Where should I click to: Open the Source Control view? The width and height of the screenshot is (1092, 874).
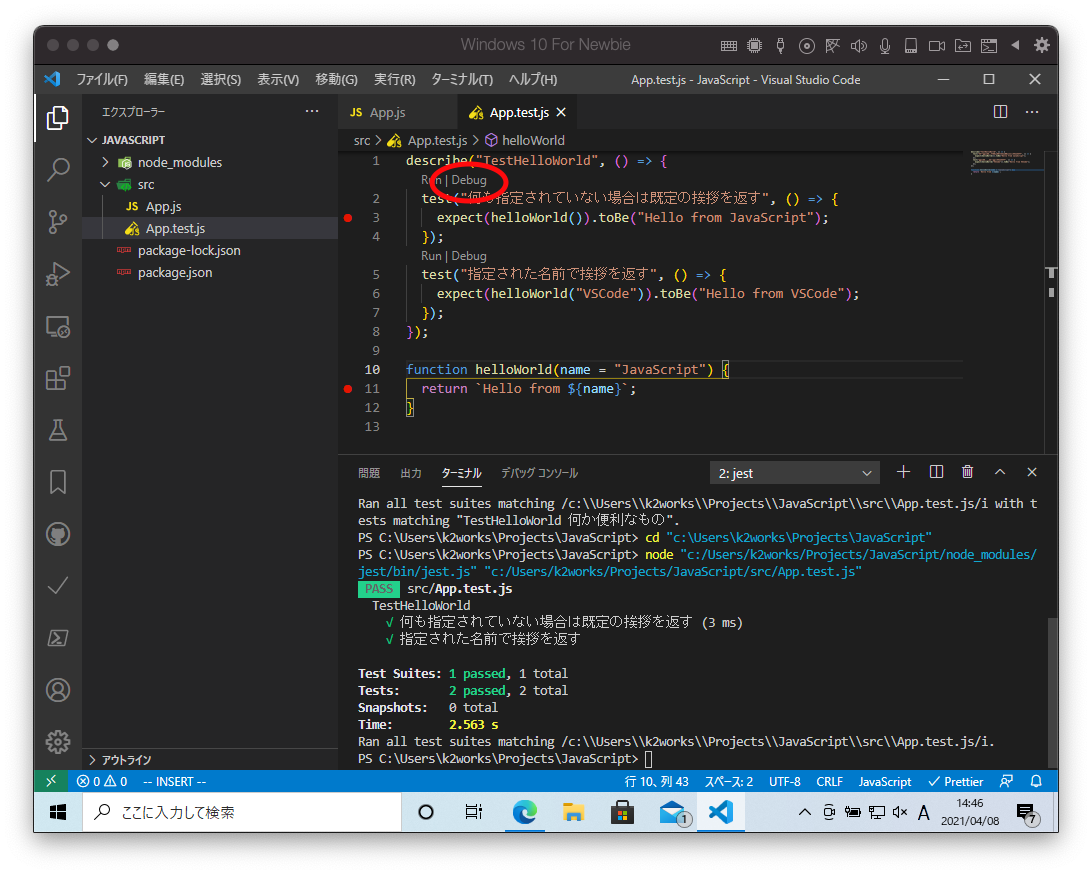[x=58, y=222]
